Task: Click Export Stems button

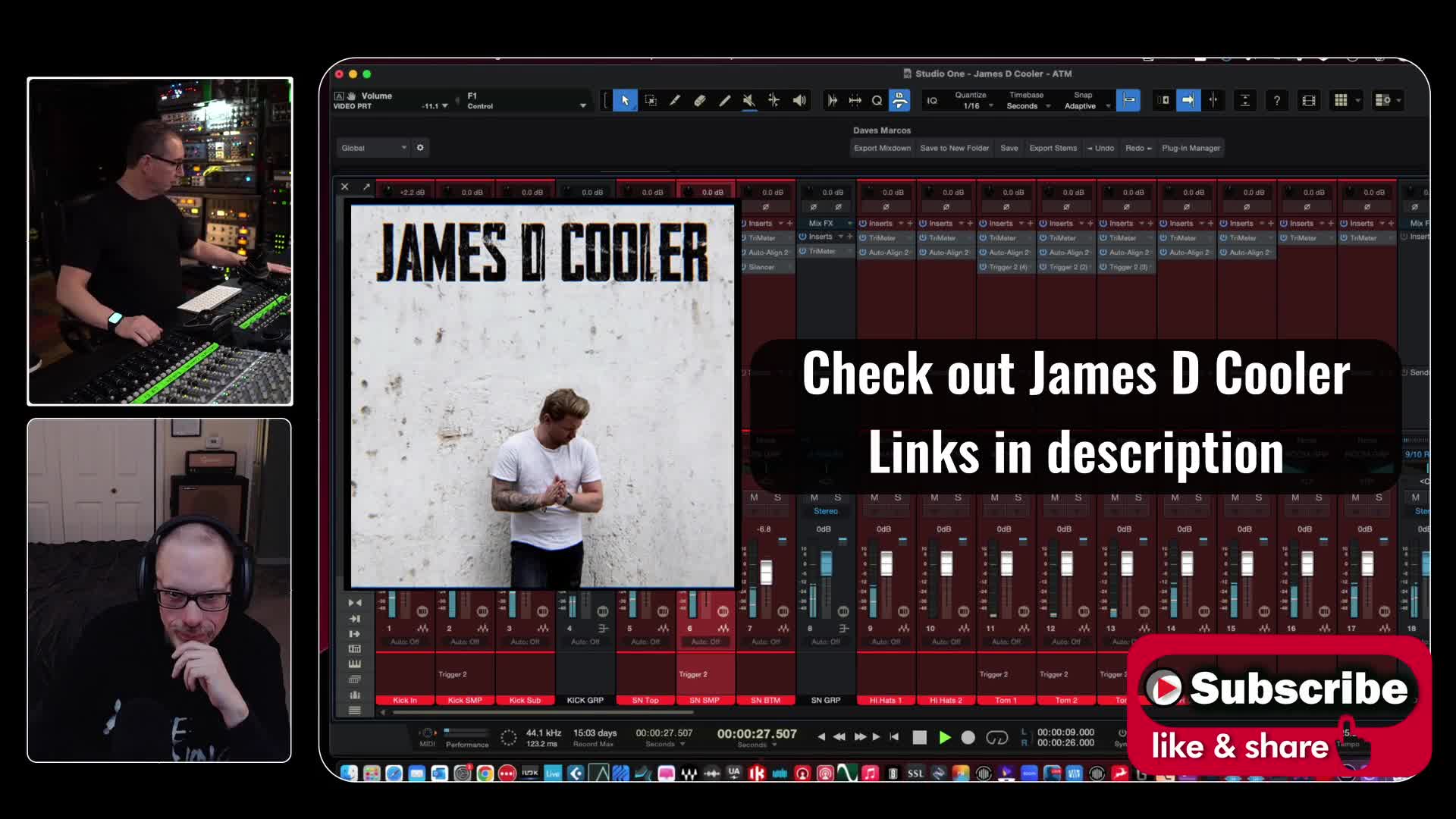Action: (x=1053, y=149)
